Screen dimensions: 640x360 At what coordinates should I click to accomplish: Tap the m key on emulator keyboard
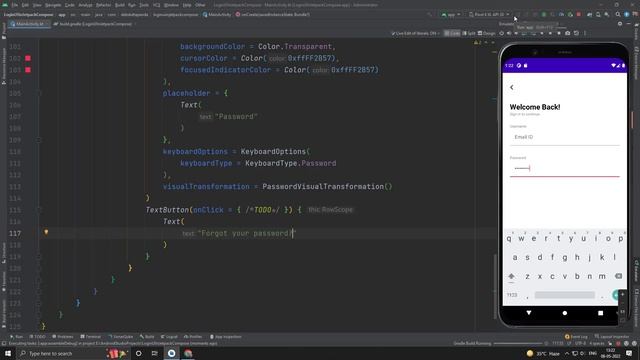(x=602, y=276)
